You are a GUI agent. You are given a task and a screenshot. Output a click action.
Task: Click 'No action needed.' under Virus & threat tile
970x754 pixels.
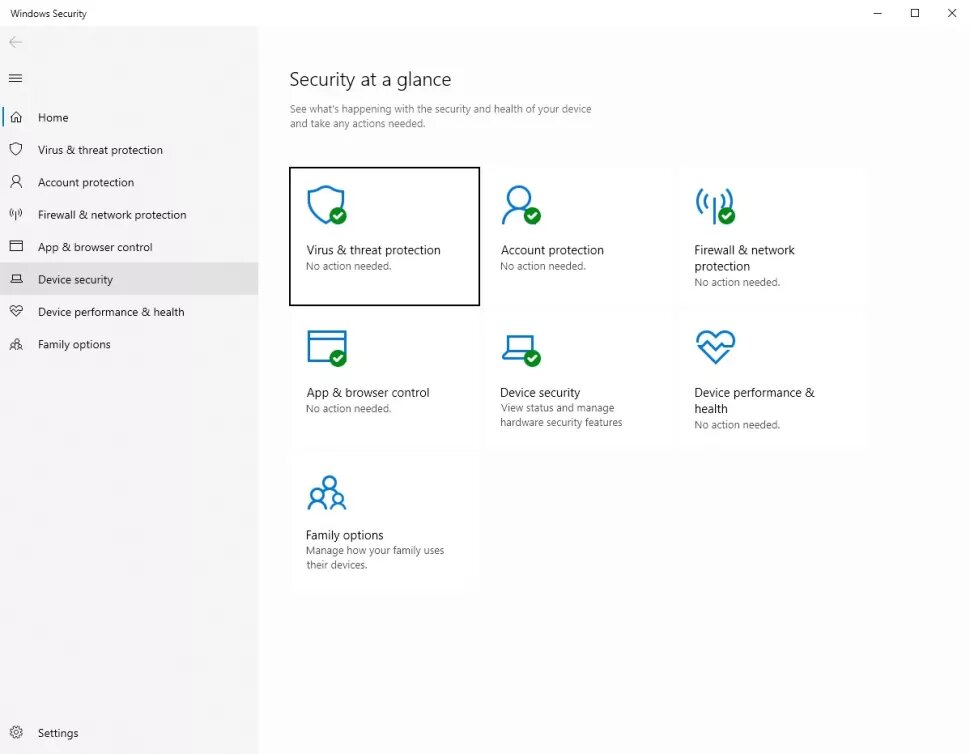pyautogui.click(x=348, y=266)
